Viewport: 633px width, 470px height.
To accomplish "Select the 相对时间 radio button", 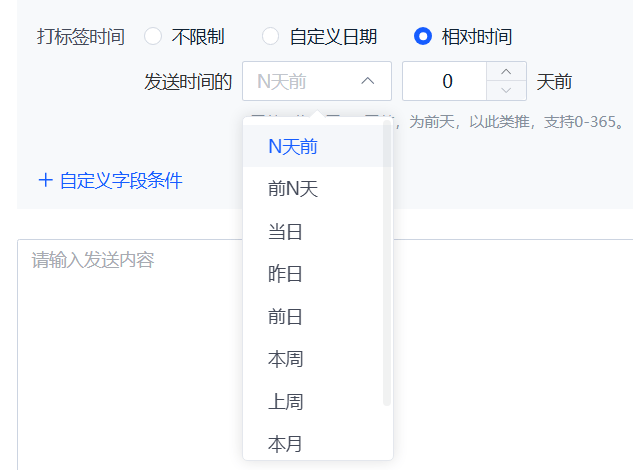I will pyautogui.click(x=423, y=37).
